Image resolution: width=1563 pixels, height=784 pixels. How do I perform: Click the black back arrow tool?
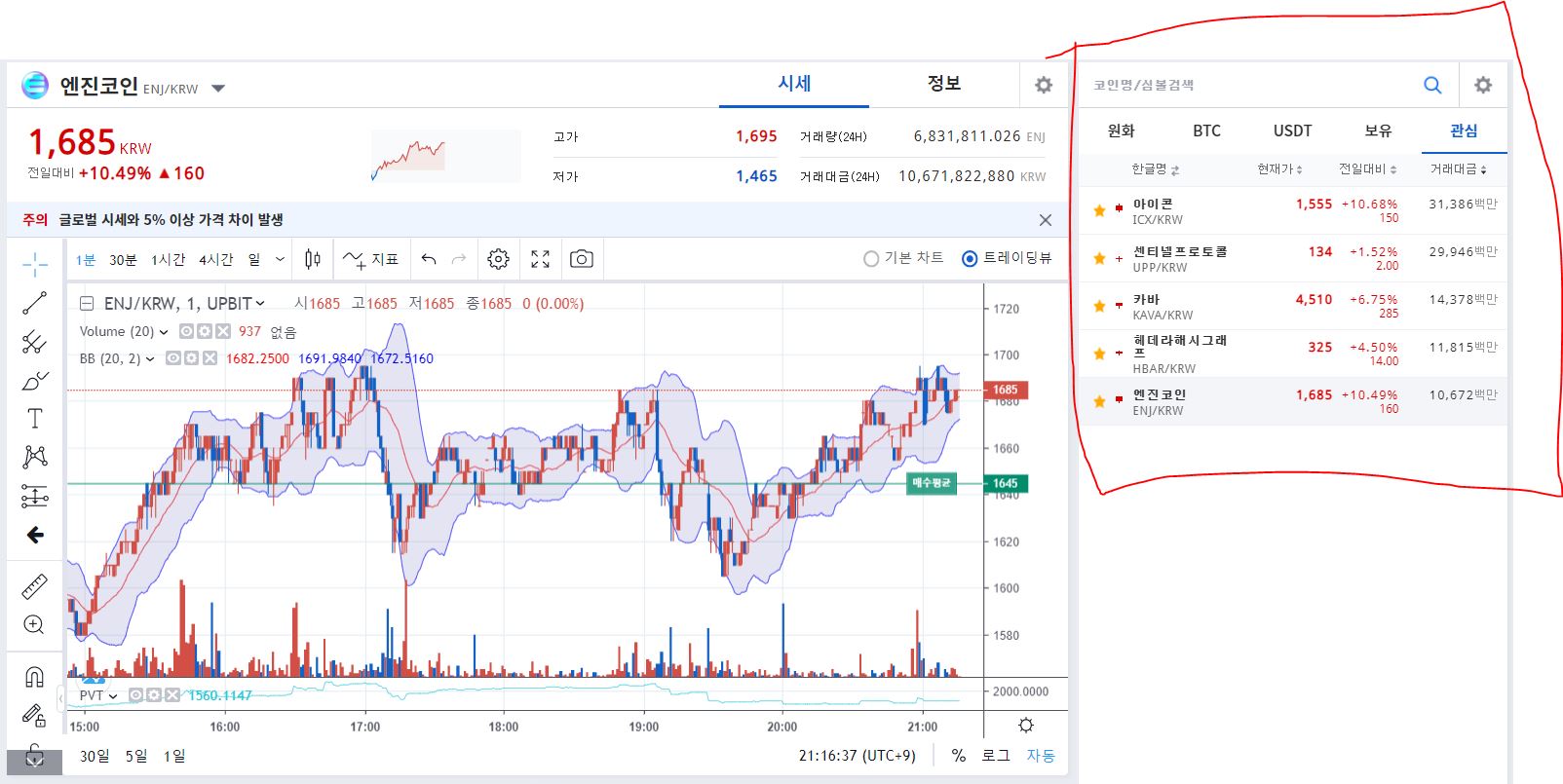tap(35, 535)
